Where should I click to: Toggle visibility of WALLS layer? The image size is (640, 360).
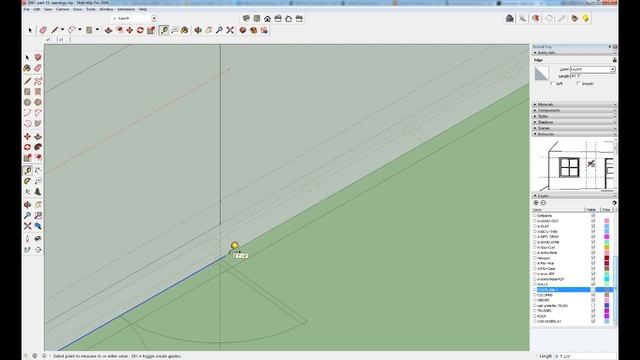click(x=593, y=284)
